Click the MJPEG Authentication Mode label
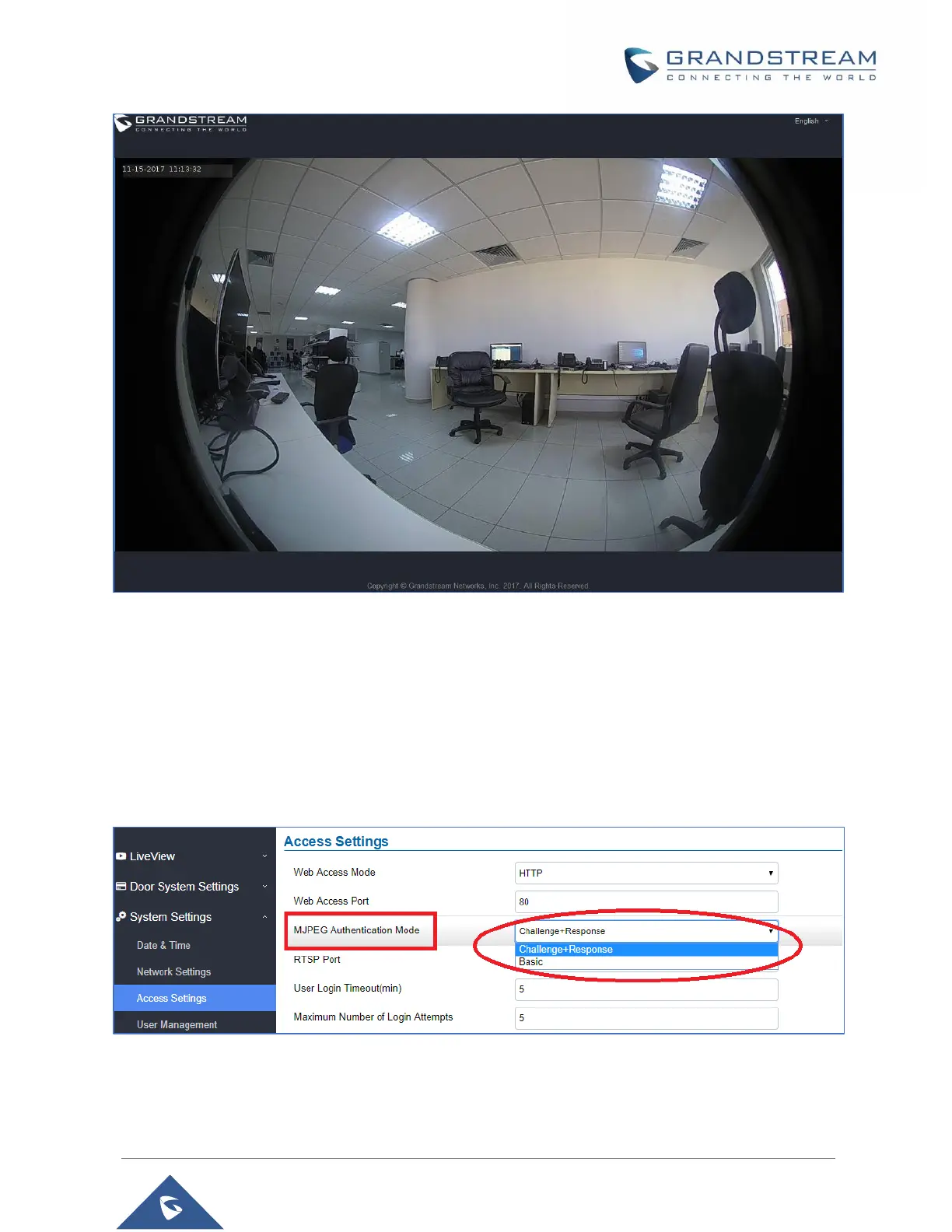Image resolution: width=952 pixels, height=1232 pixels. click(x=356, y=930)
